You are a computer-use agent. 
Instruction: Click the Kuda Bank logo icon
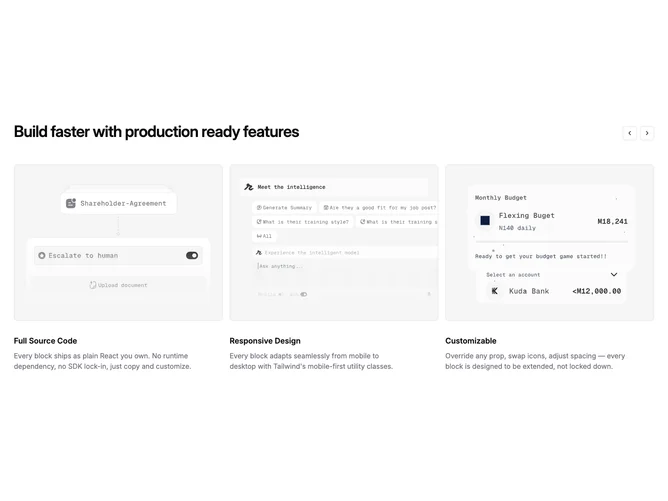click(495, 291)
